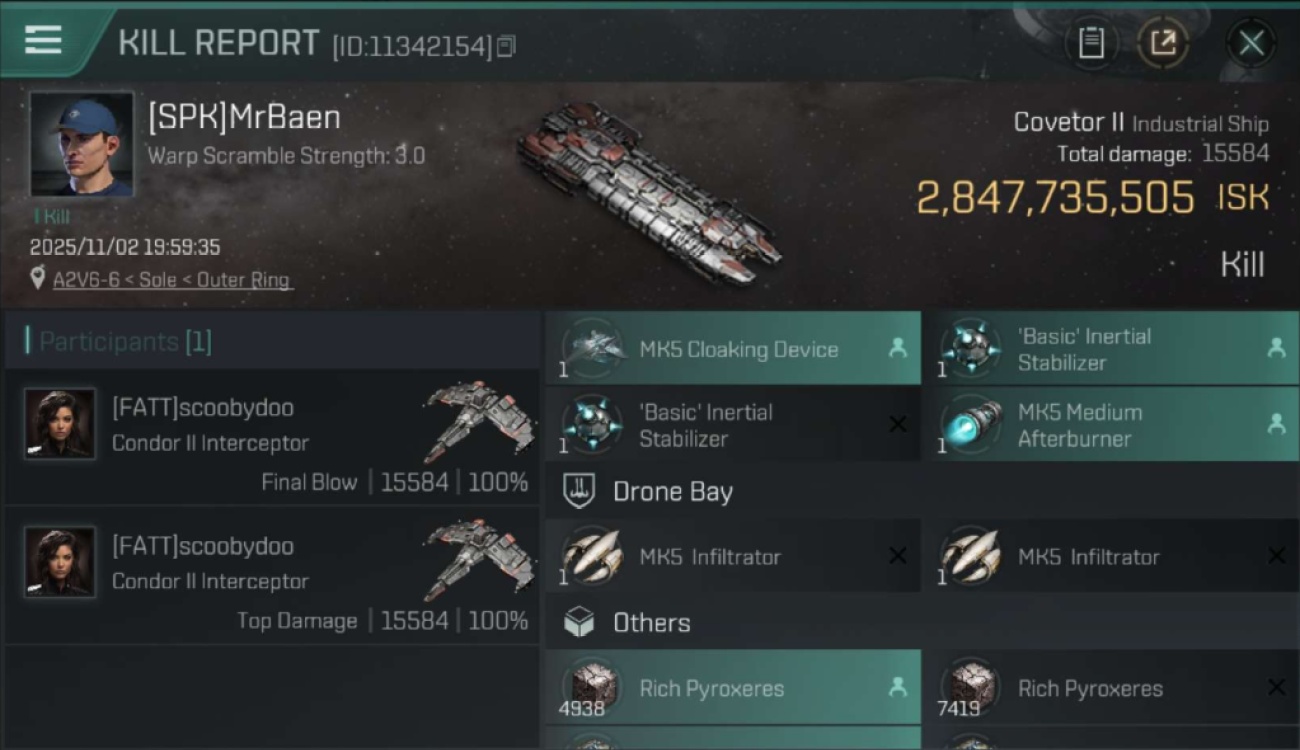The height and width of the screenshot is (750, 1300).
Task: View MrBaen's pilot portrait
Action: coord(81,144)
